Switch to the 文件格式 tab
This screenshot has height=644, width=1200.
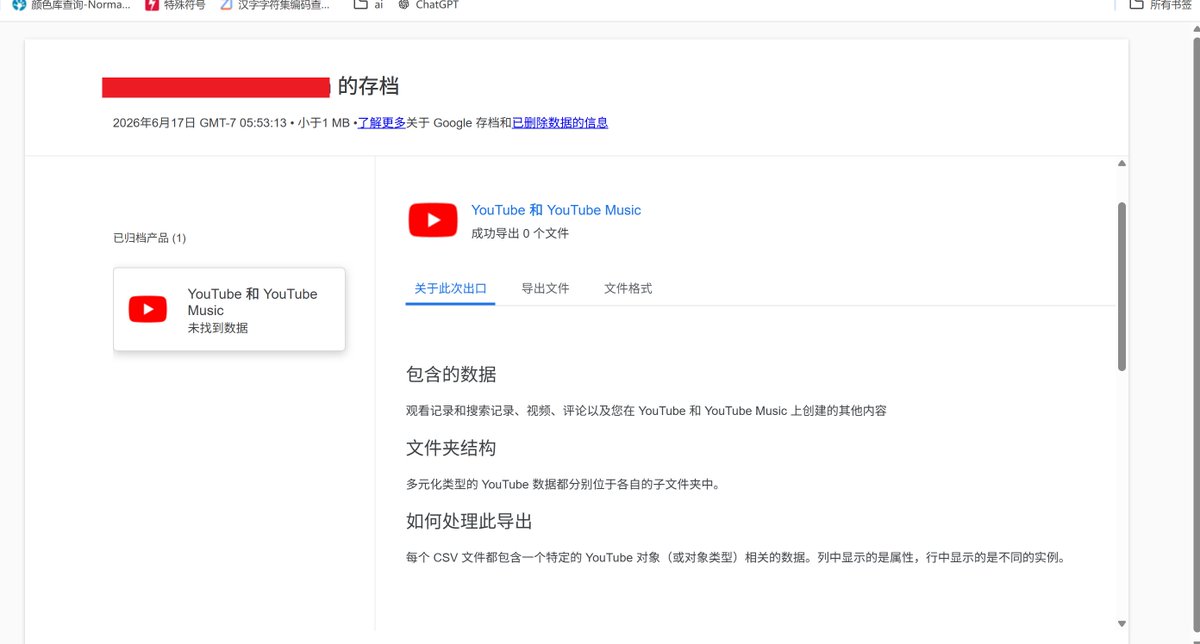628,288
